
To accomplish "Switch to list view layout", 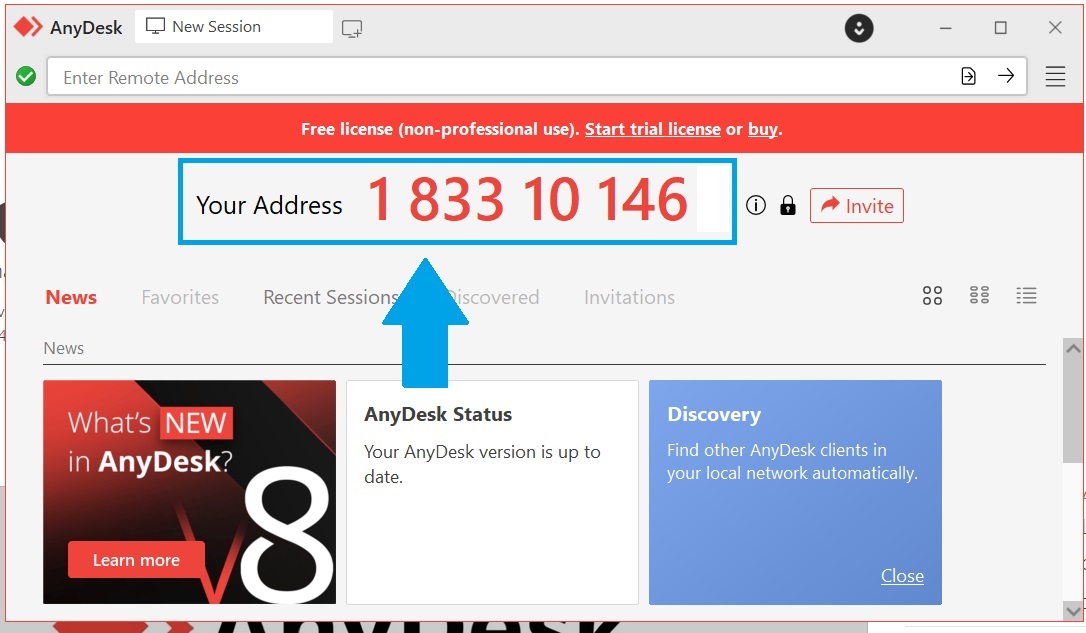I will [1026, 295].
